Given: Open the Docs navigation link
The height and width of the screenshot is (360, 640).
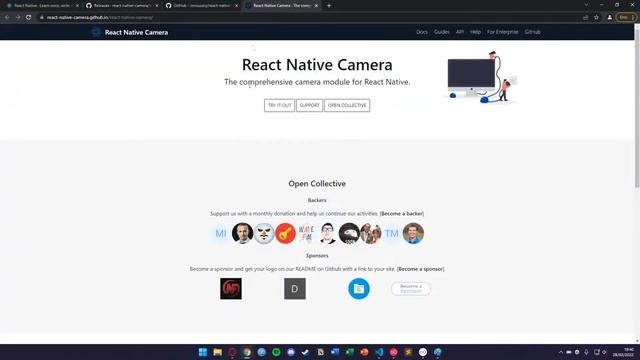Looking at the screenshot, I should 422,32.
